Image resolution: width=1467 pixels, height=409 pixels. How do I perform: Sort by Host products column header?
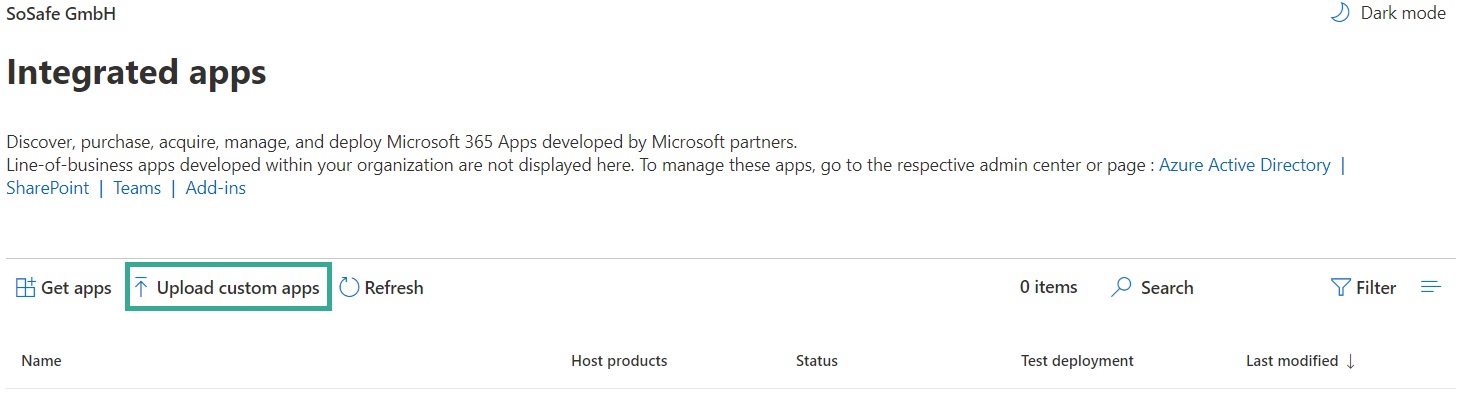619,361
